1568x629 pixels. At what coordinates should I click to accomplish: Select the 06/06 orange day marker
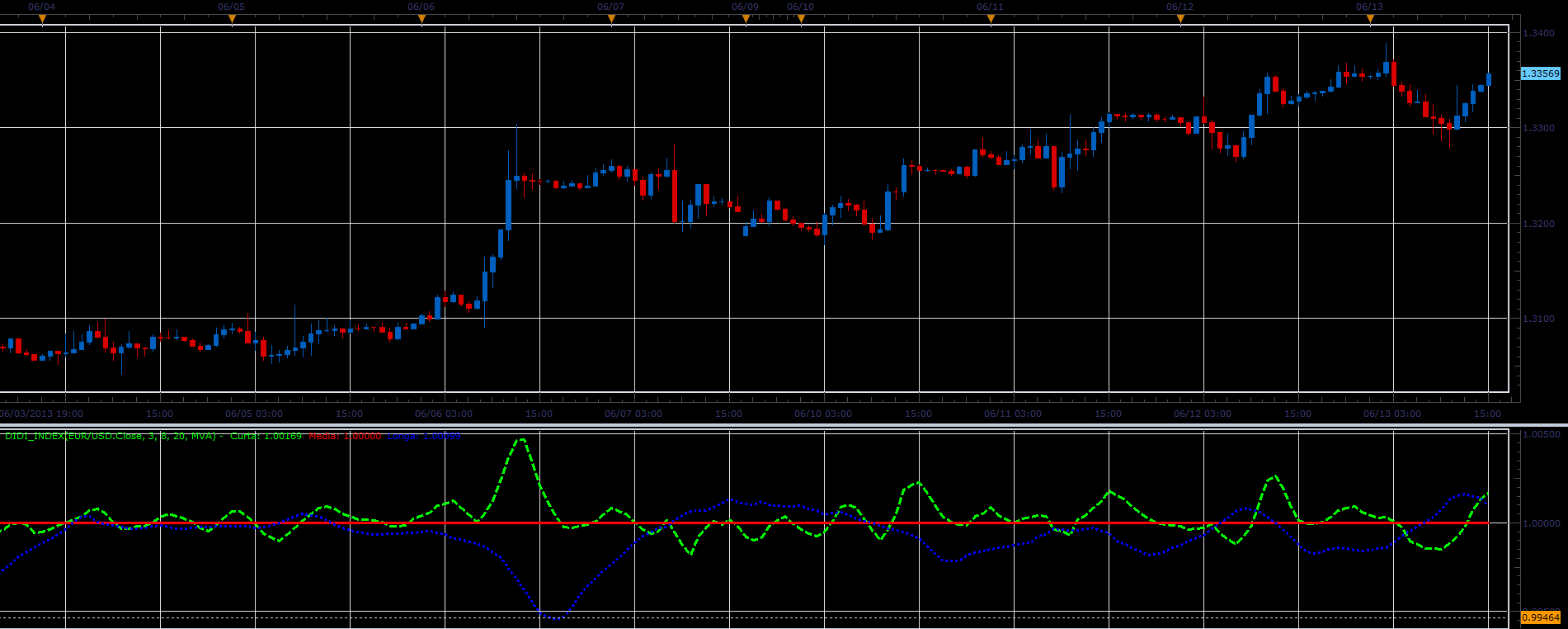coord(421,18)
